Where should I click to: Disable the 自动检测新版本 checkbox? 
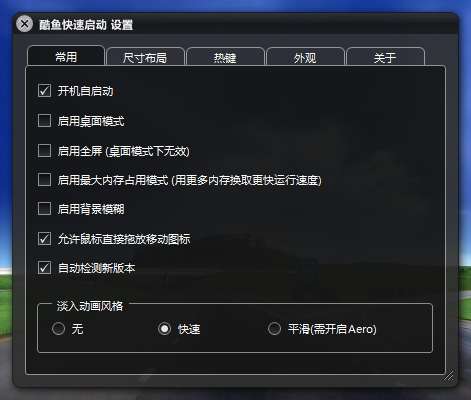(44, 268)
